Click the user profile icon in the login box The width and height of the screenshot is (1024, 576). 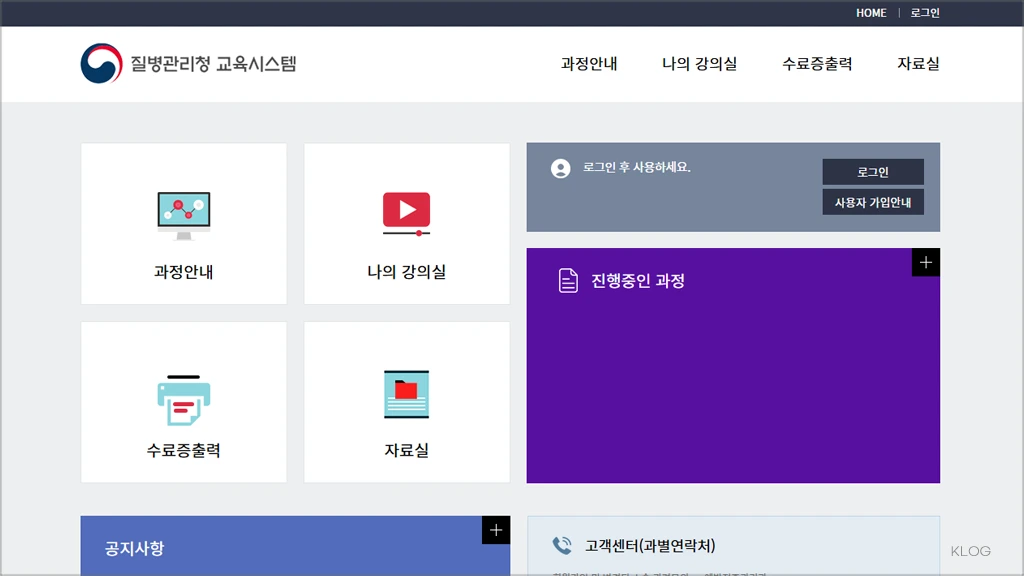pyautogui.click(x=560, y=168)
